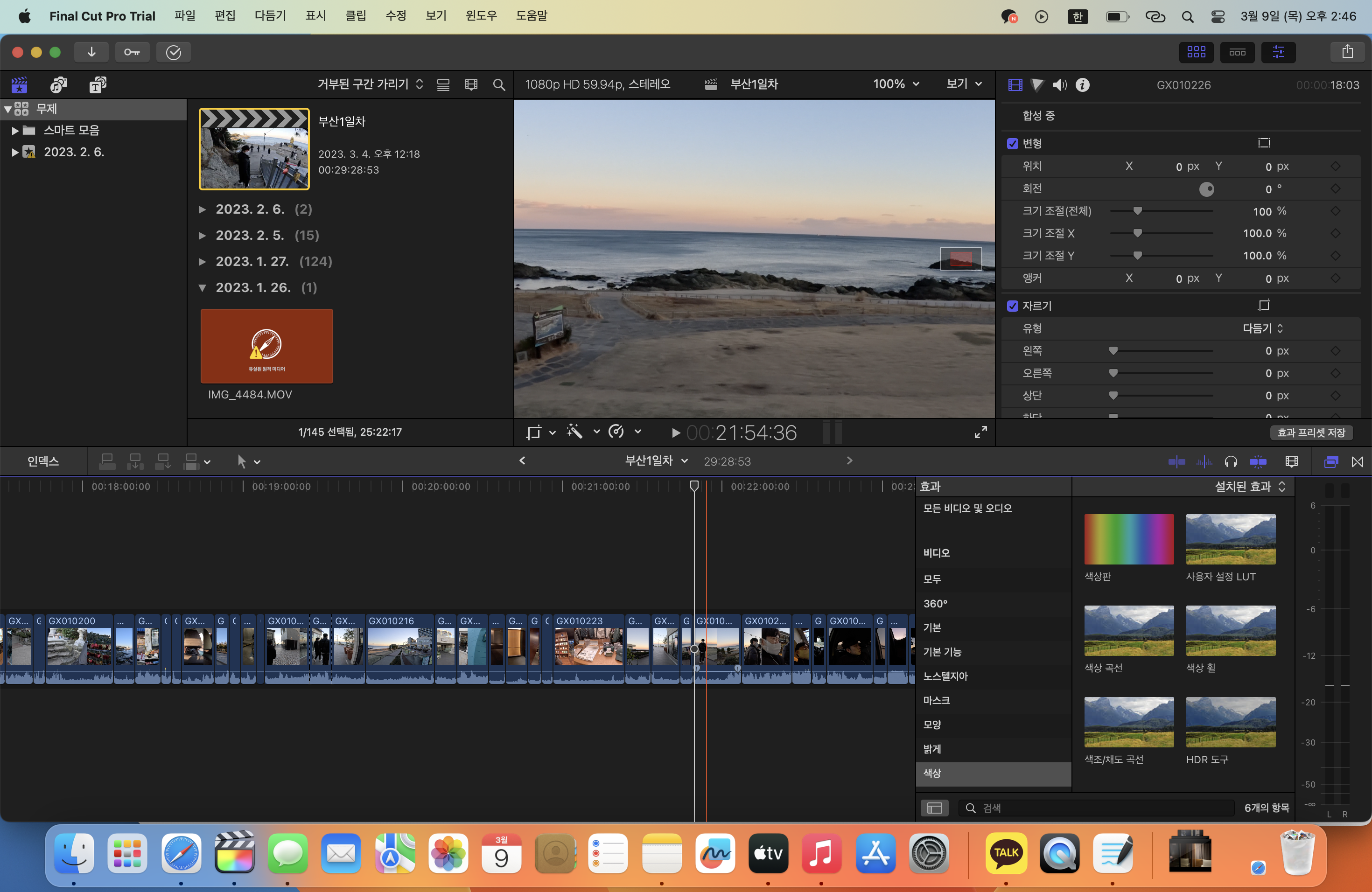Open the keyword editor key icon

(132, 52)
